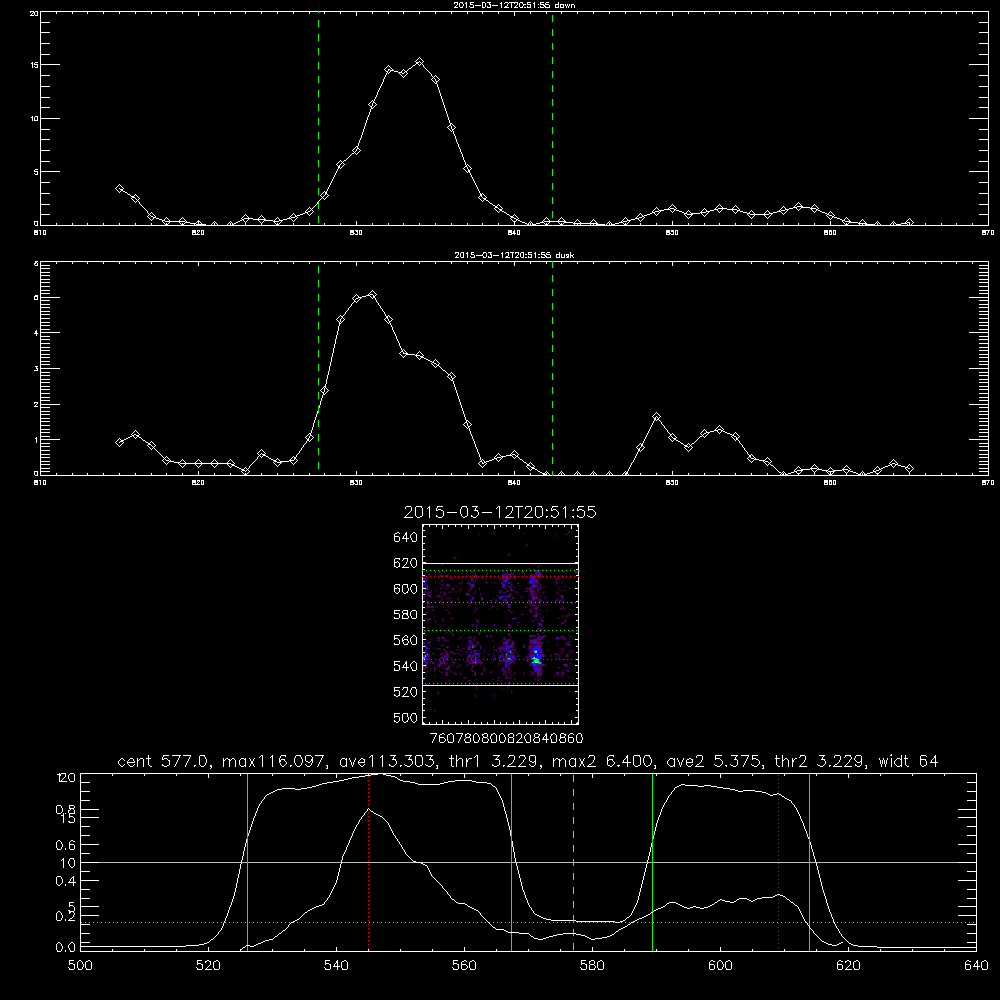The height and width of the screenshot is (1000, 1000).
Task: Select 'thr2 3.229' in bottom plot header
Action: pos(820,761)
